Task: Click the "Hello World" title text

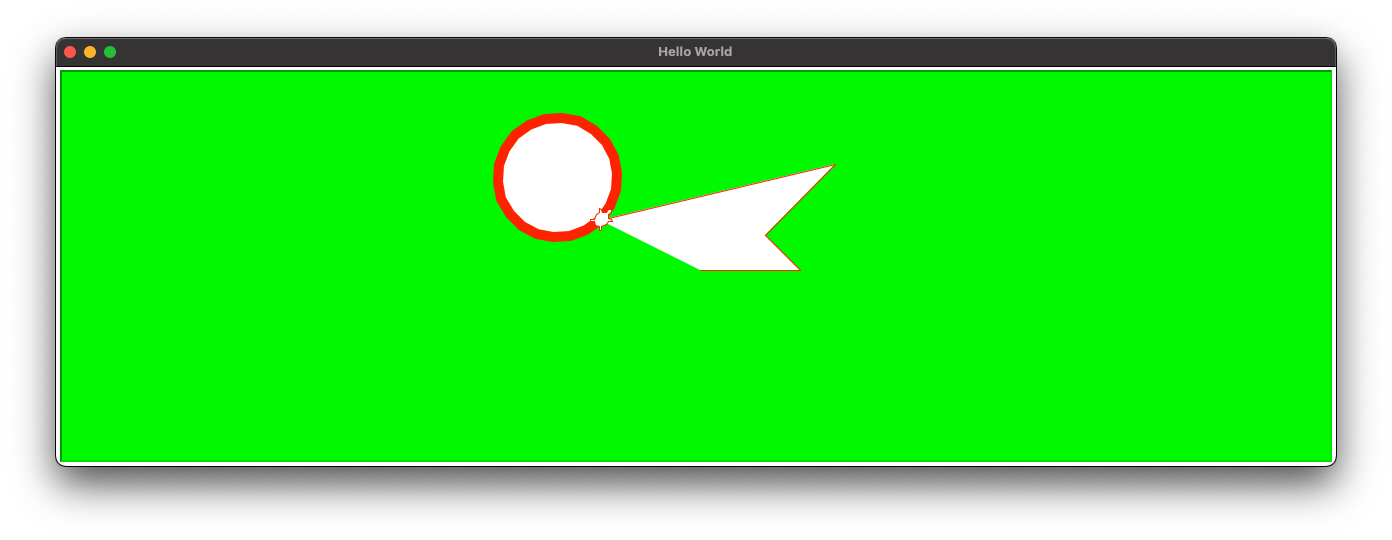Action: pyautogui.click(x=695, y=52)
